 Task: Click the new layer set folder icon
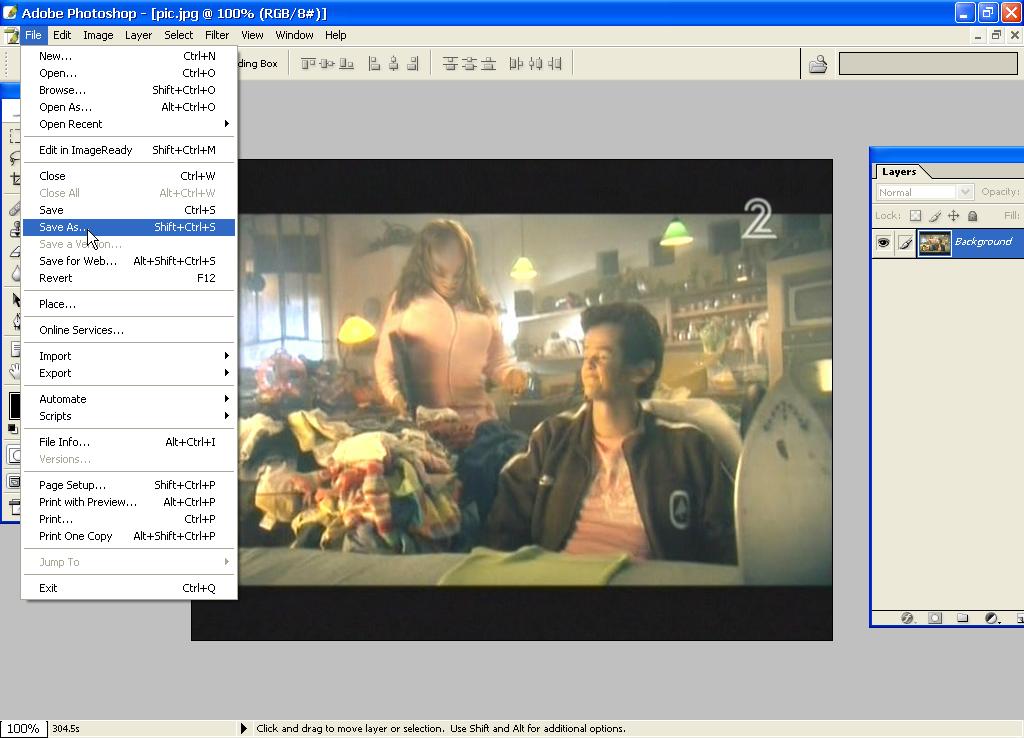pyautogui.click(x=962, y=618)
